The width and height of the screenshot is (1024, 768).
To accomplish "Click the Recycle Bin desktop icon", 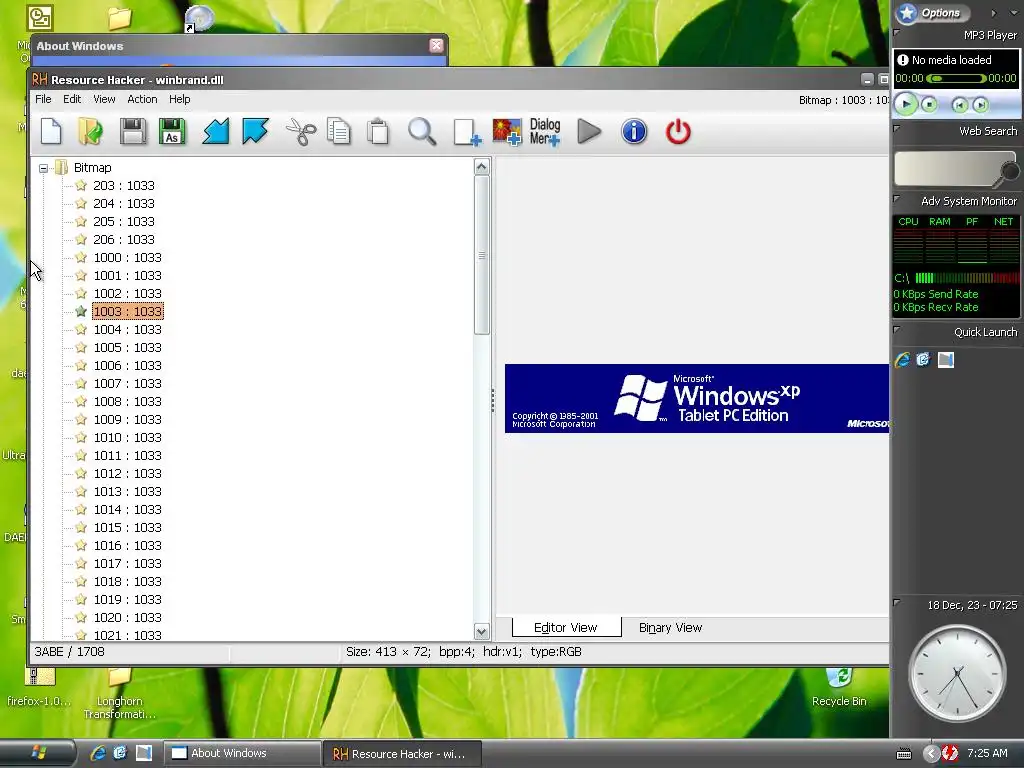I will click(839, 687).
